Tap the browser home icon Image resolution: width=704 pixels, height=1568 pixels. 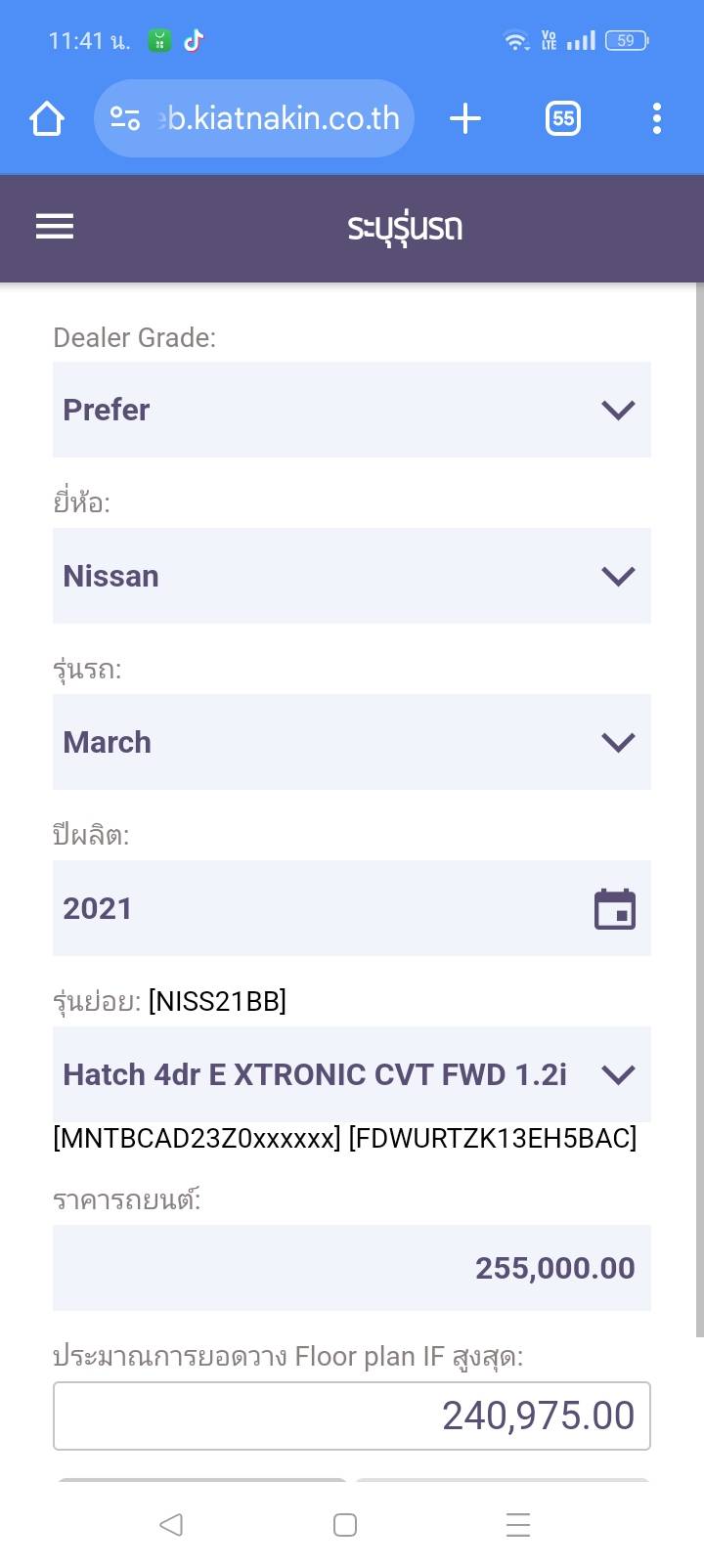tap(47, 119)
